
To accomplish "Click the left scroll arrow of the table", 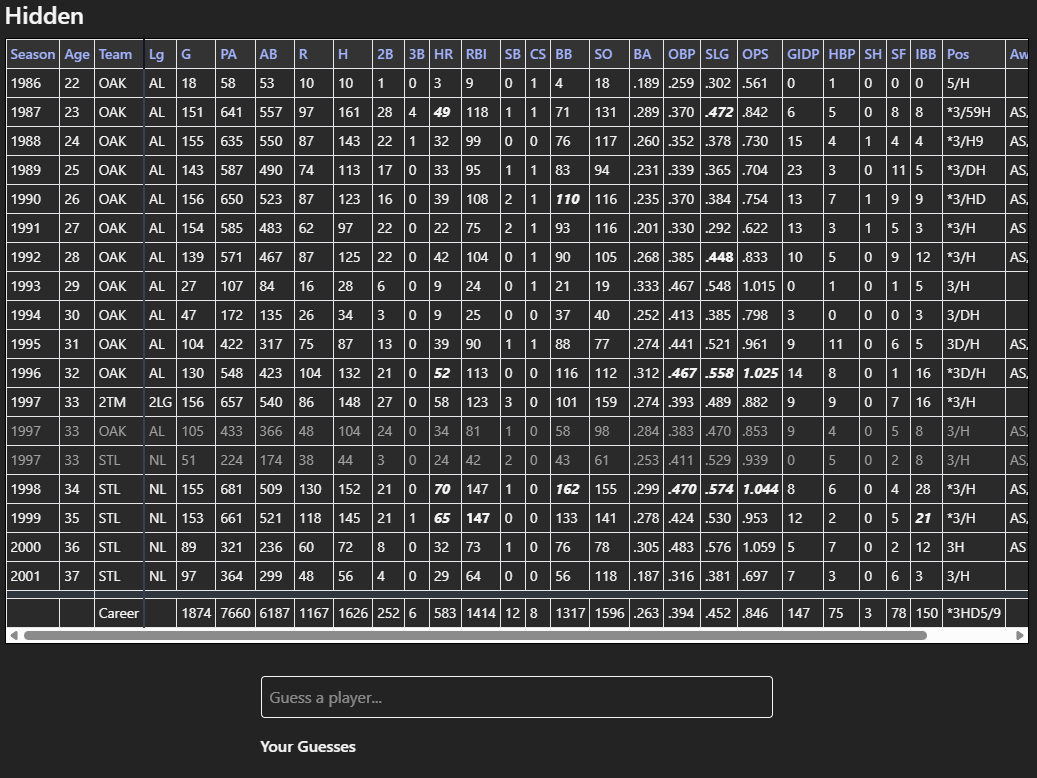I will 13,635.
